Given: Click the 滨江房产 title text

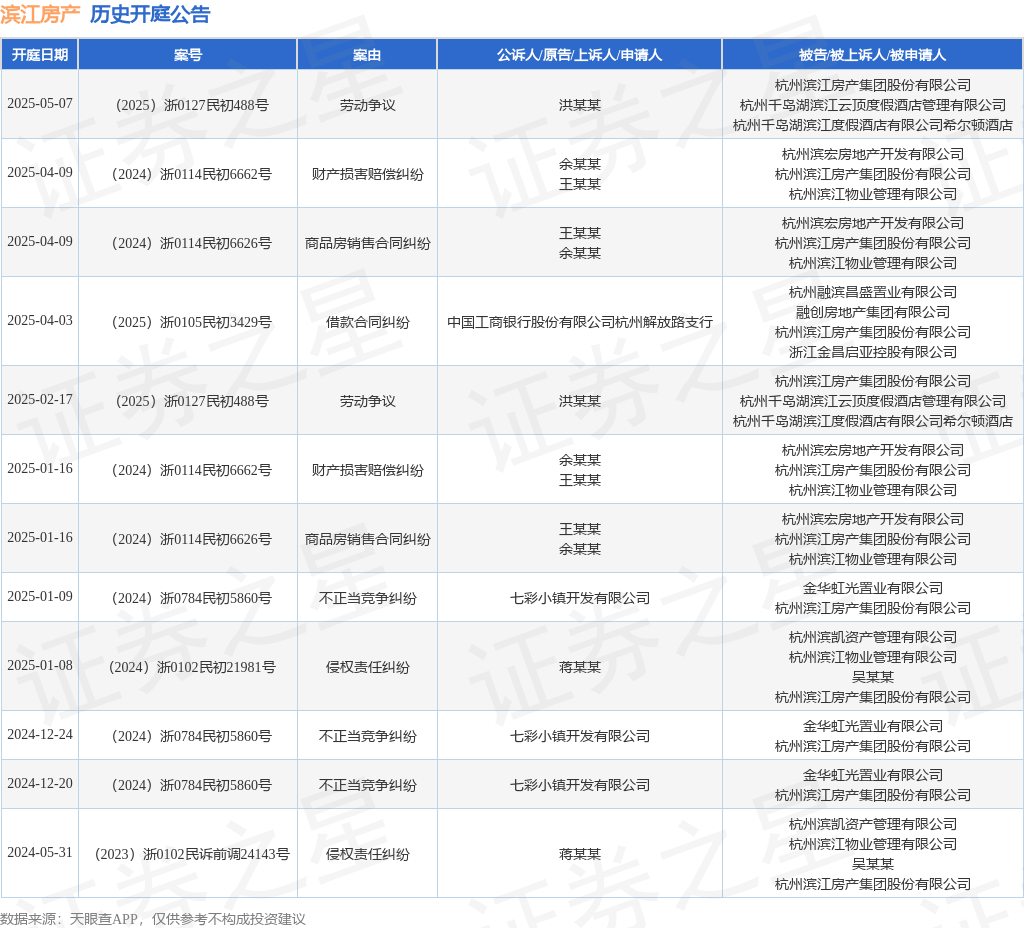Looking at the screenshot, I should [x=40, y=14].
